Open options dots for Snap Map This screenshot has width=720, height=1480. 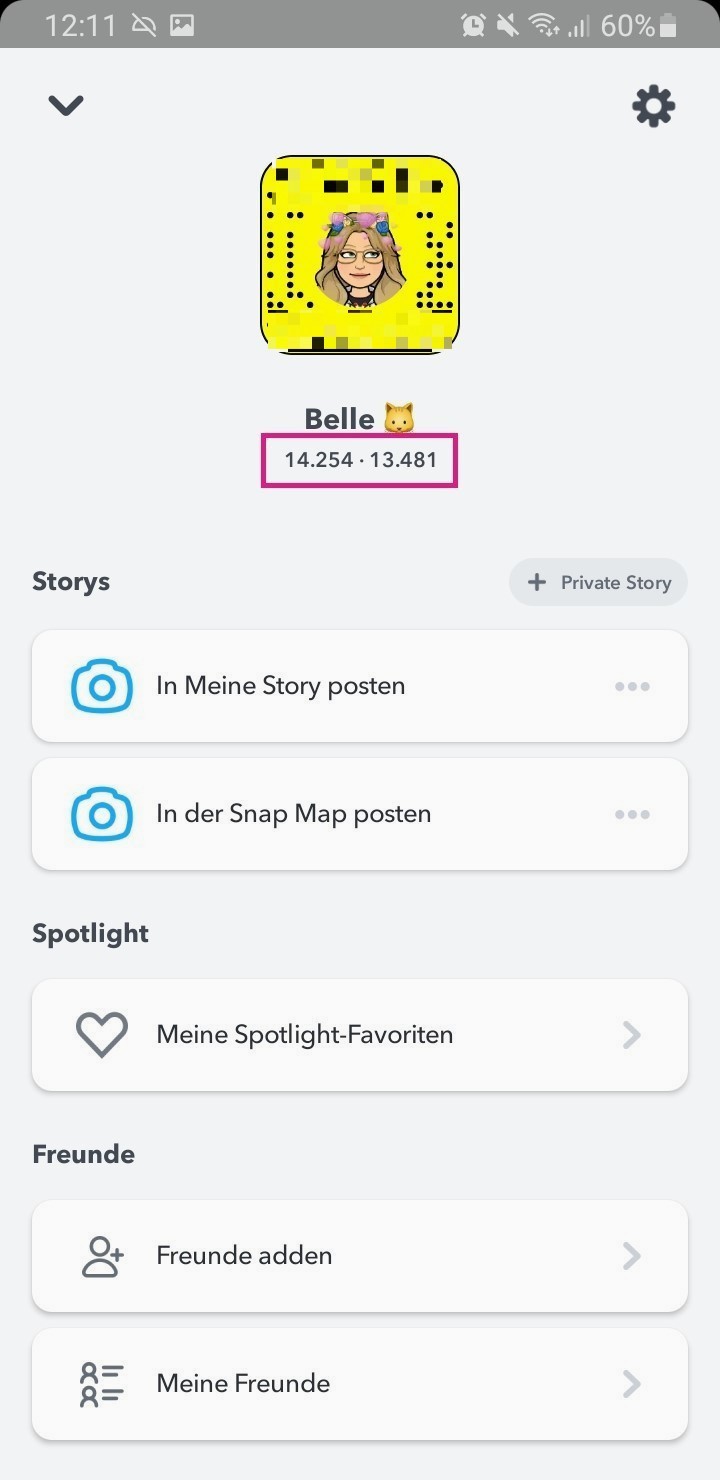click(632, 814)
